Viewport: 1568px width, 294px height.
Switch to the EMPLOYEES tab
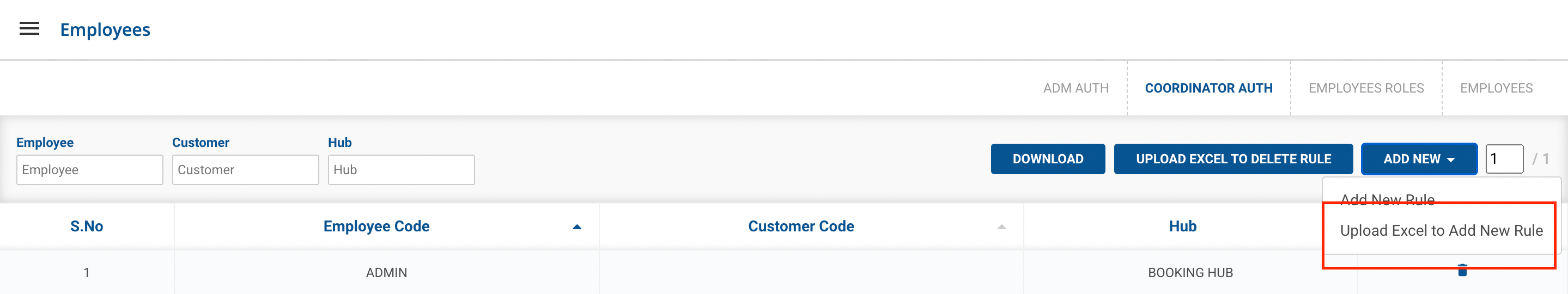pyautogui.click(x=1496, y=88)
